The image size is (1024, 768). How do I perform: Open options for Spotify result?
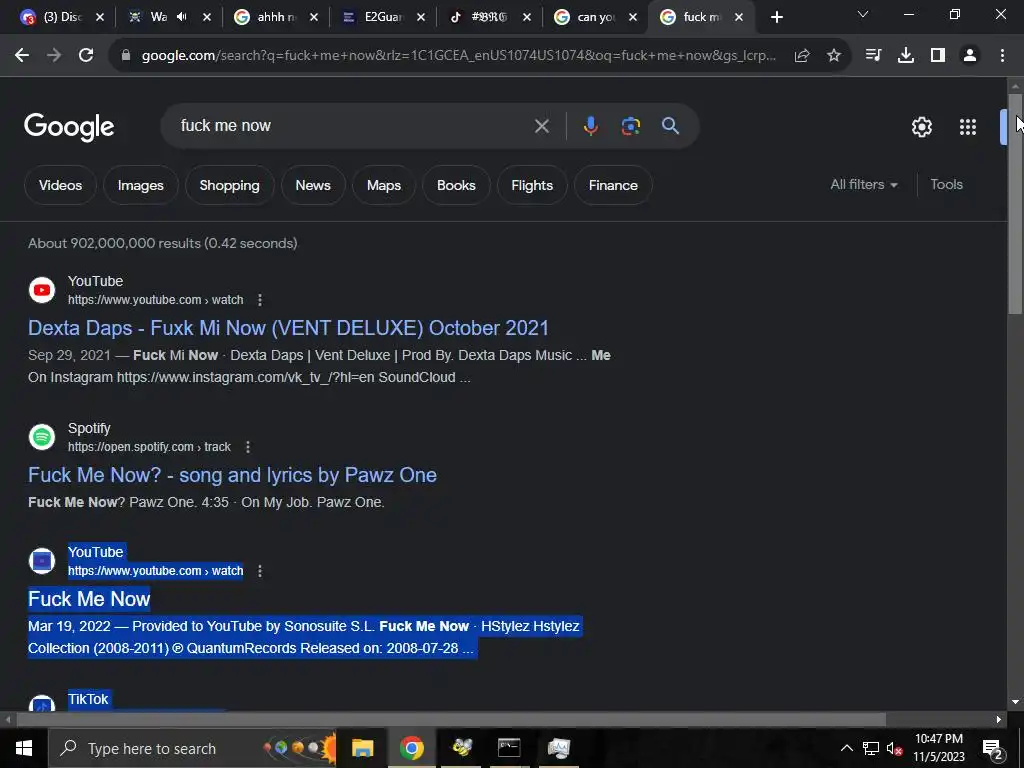[x=248, y=447]
